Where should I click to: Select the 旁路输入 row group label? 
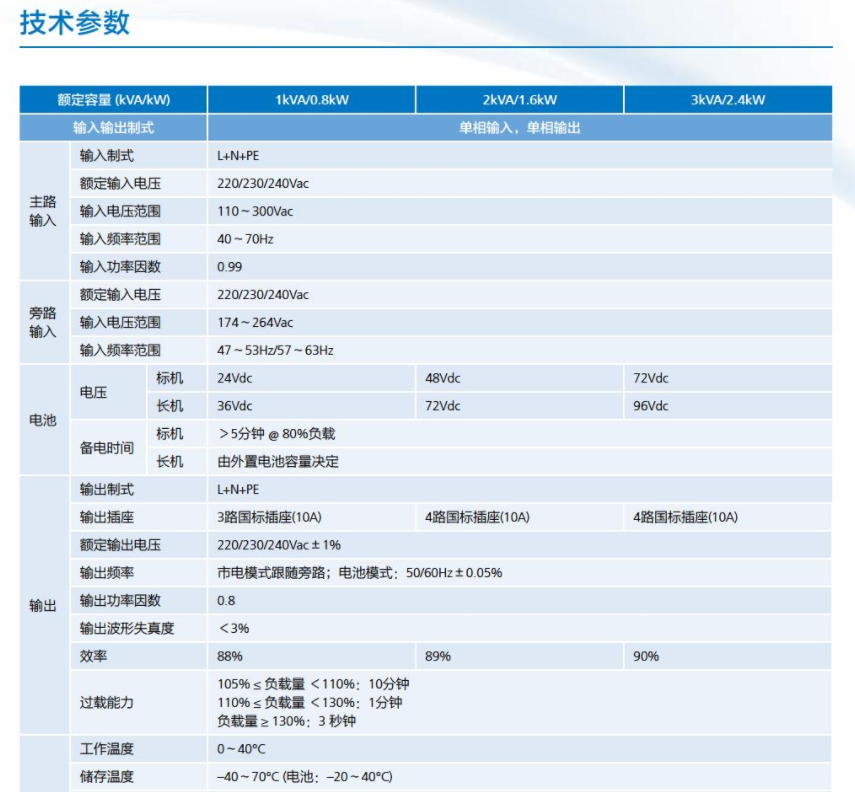[43, 322]
